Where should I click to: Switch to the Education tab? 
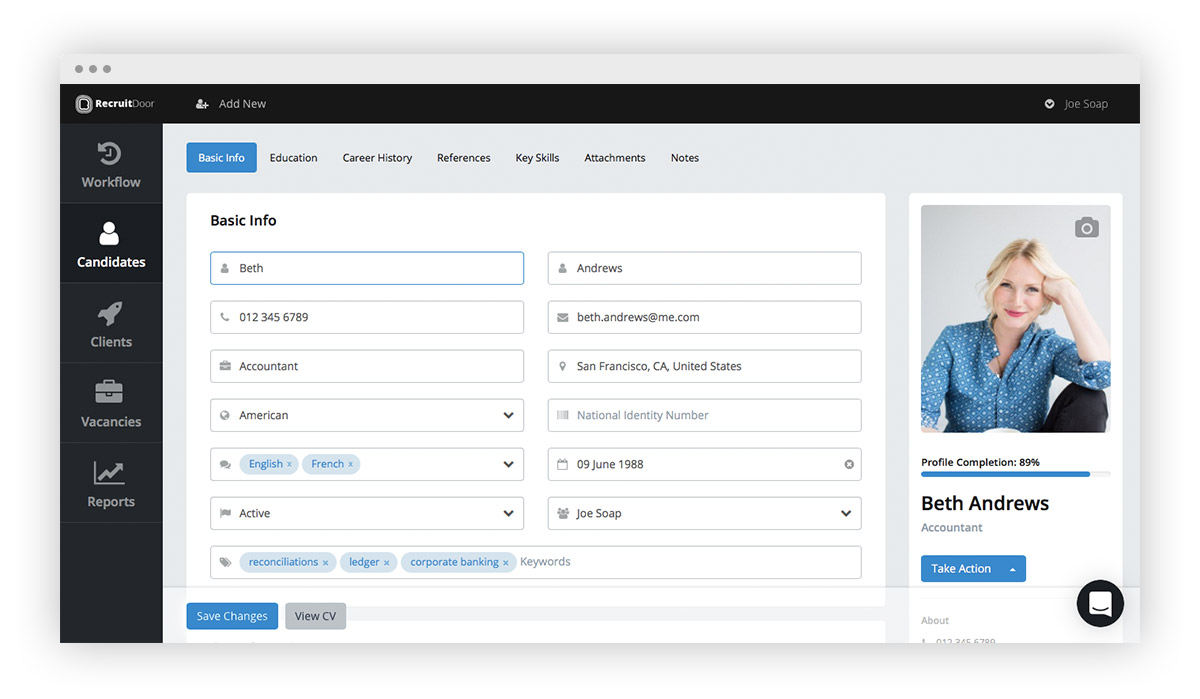293,158
